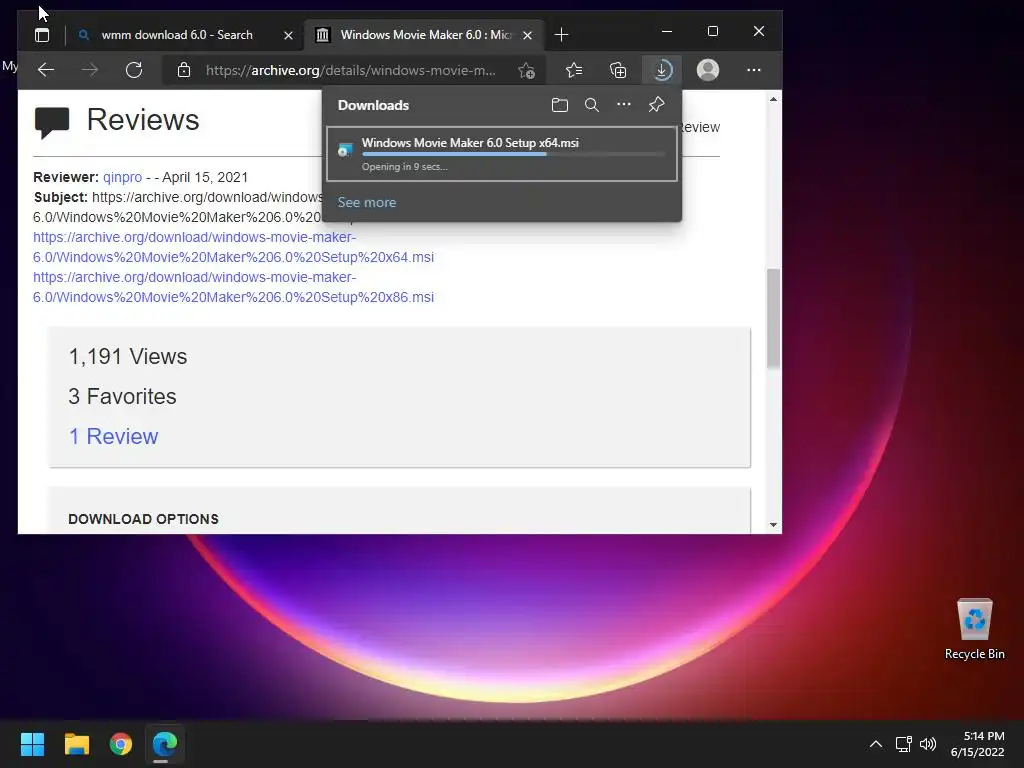Image resolution: width=1024 pixels, height=768 pixels.
Task: Close the wmm download 6.0 Search tab
Action: (288, 35)
